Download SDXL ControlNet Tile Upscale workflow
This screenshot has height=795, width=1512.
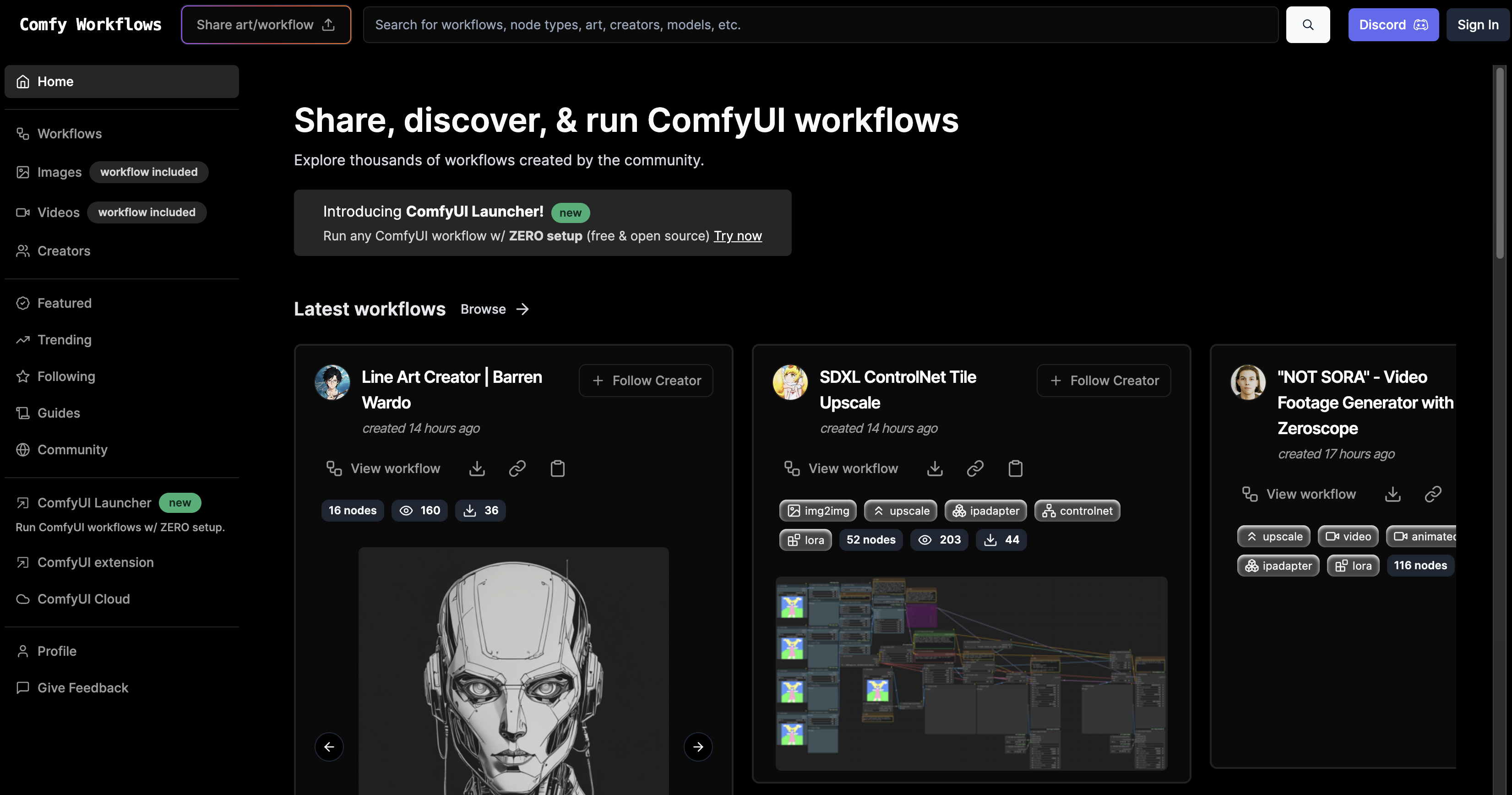click(935, 468)
